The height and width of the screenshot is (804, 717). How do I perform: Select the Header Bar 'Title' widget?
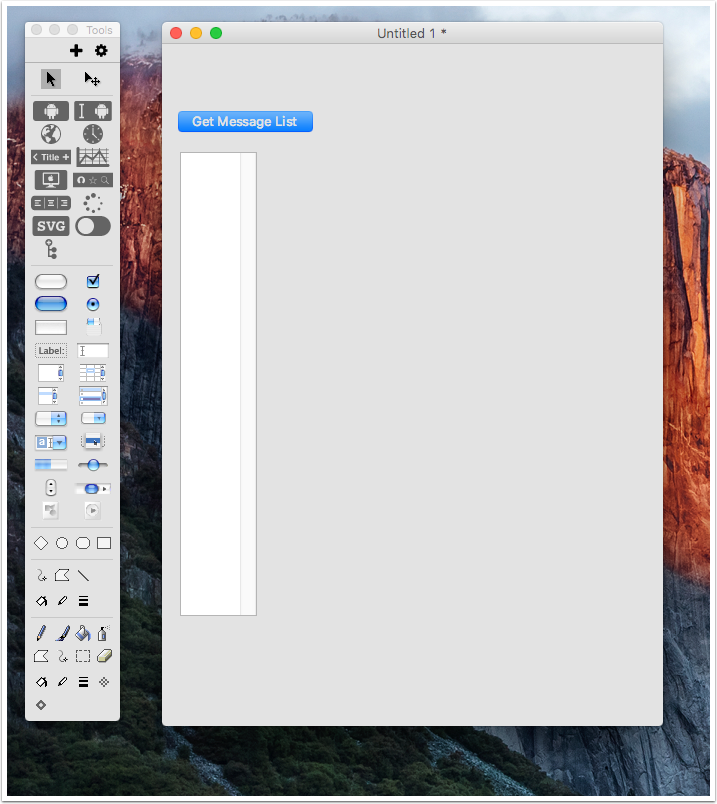tap(51, 157)
